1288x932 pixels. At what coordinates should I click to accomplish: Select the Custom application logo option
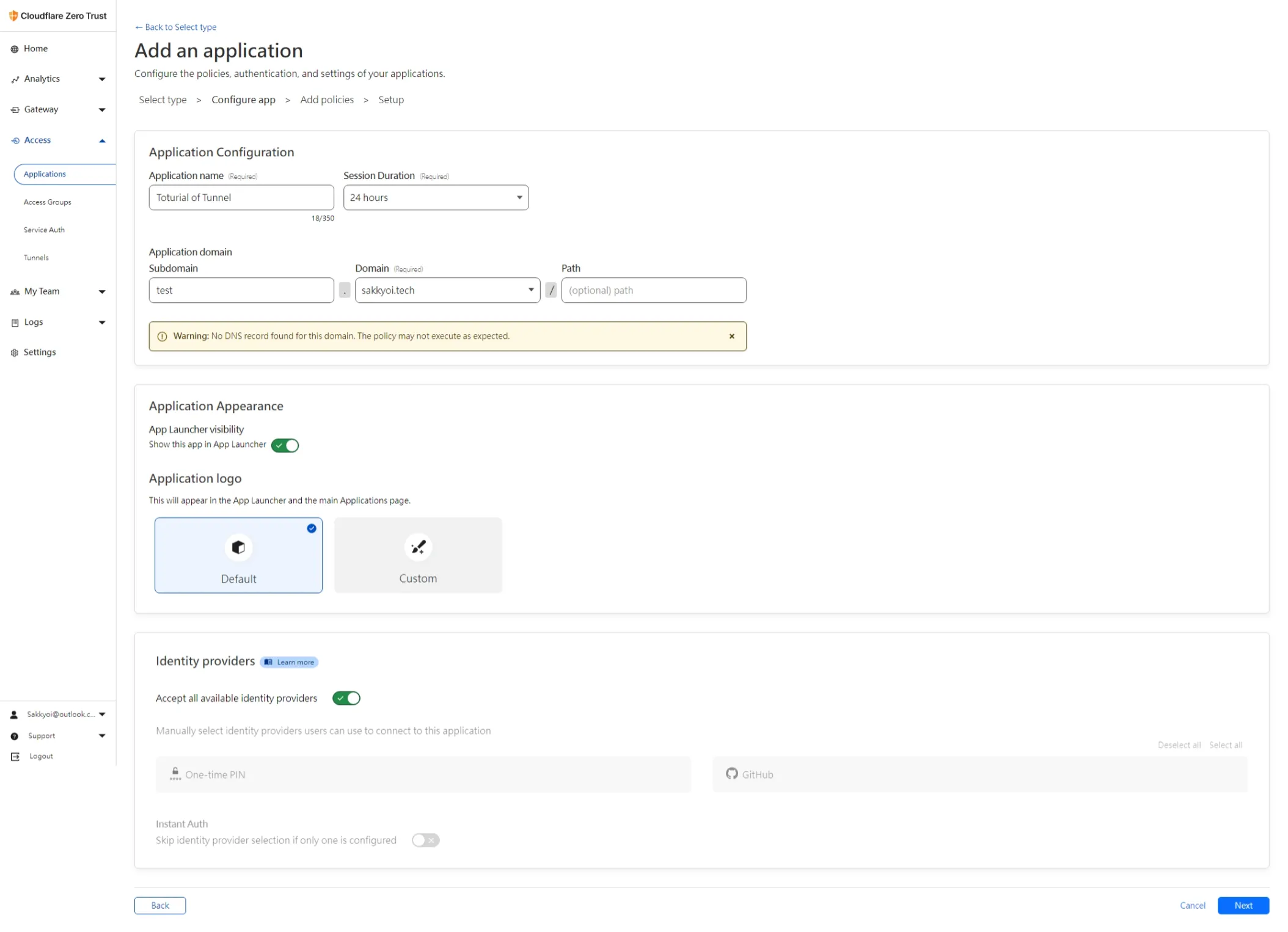click(x=418, y=555)
